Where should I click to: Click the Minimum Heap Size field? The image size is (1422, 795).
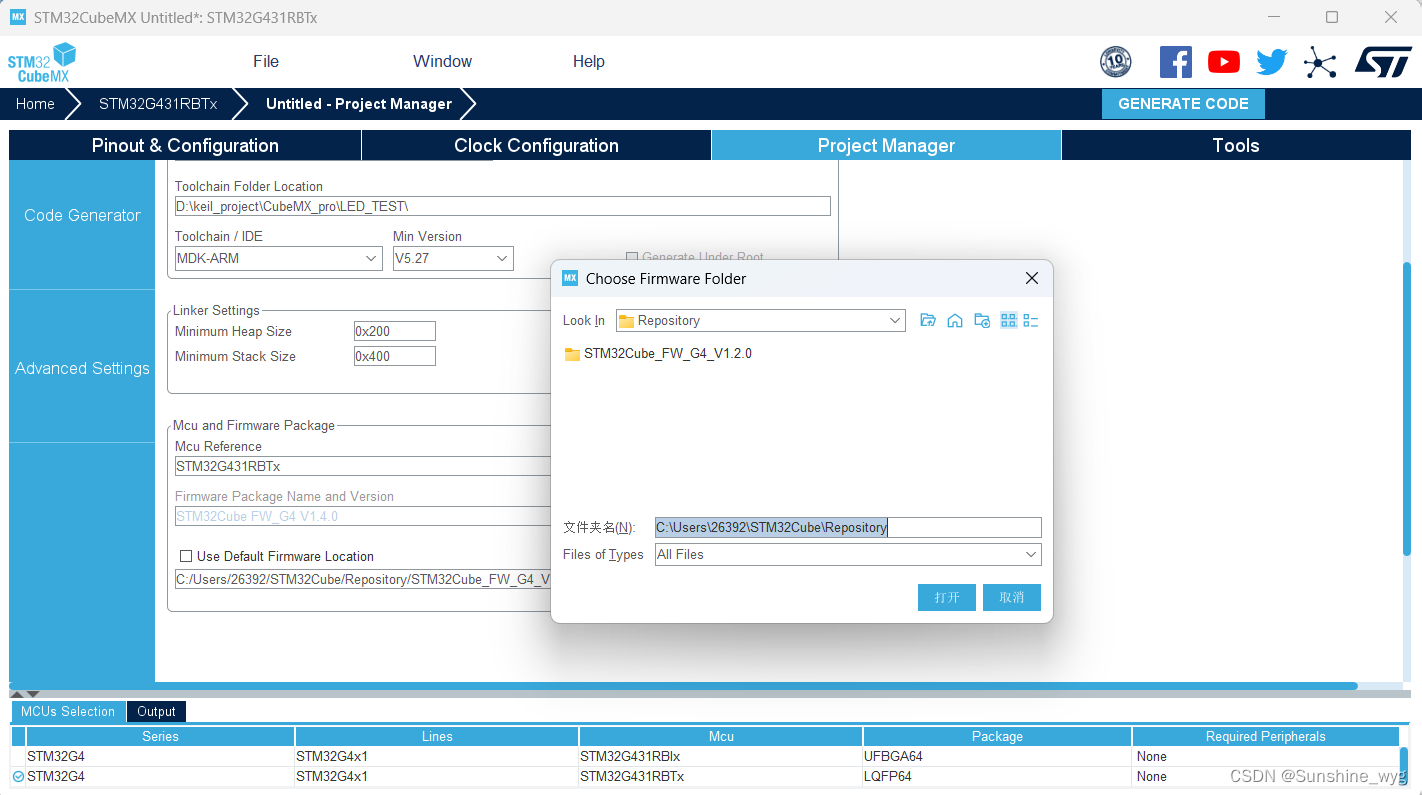pyautogui.click(x=395, y=331)
